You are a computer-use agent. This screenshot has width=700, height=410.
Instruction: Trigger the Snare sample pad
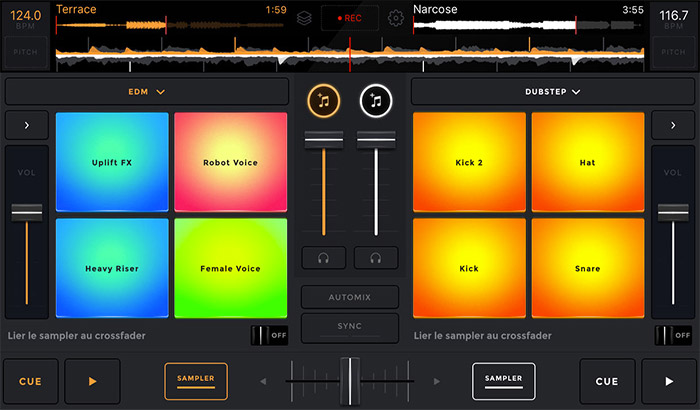coord(588,268)
